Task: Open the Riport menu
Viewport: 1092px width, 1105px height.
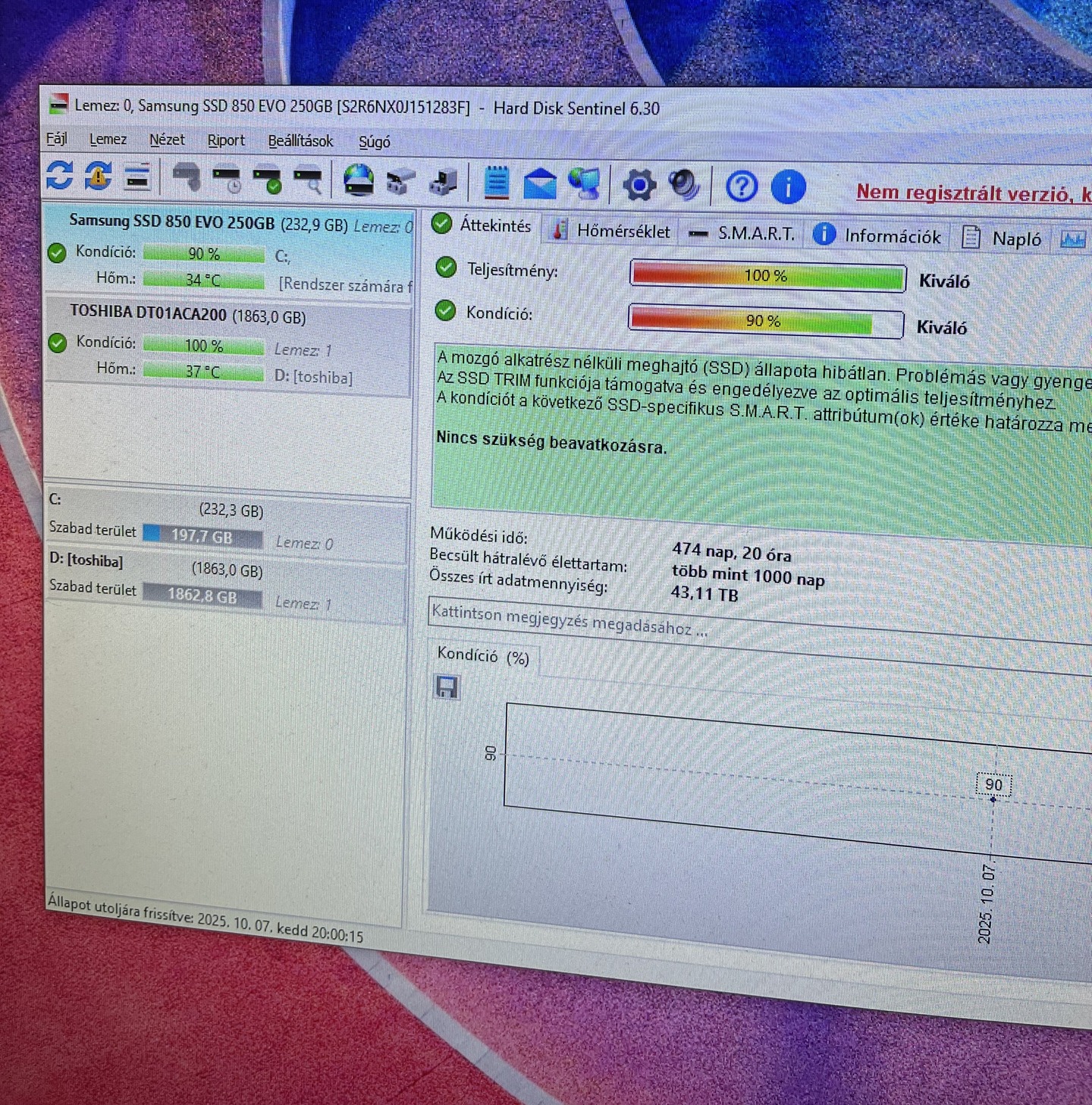Action: point(226,141)
